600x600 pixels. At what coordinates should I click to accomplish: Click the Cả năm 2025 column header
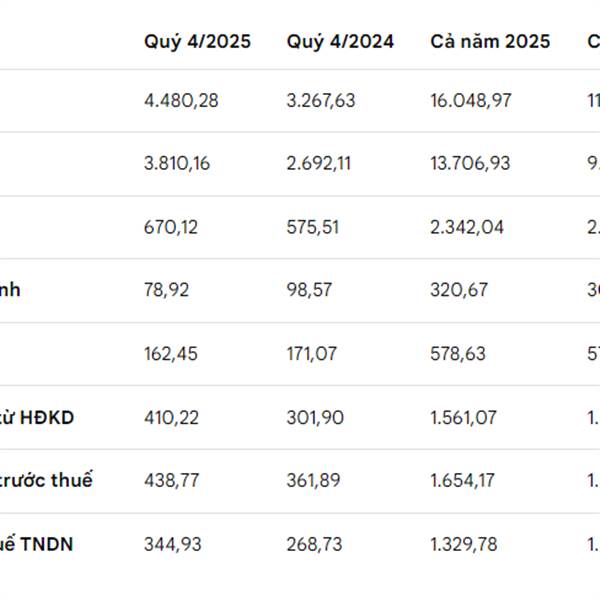(490, 41)
